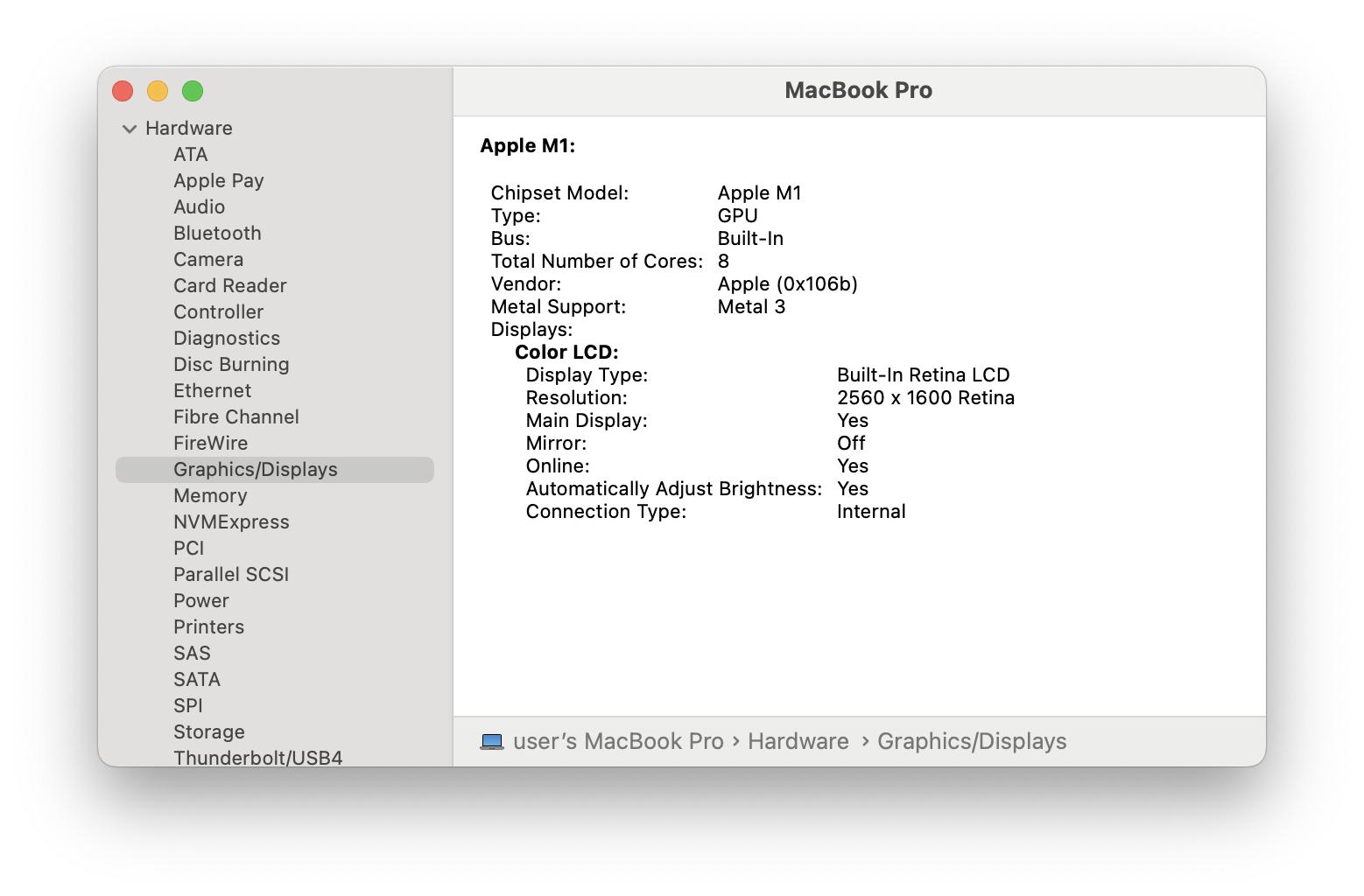Select Ethernet in the sidebar list

pyautogui.click(x=212, y=391)
